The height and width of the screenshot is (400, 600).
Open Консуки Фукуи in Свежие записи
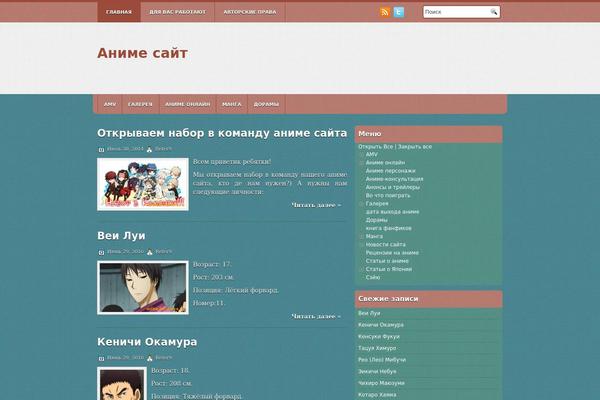(379, 336)
